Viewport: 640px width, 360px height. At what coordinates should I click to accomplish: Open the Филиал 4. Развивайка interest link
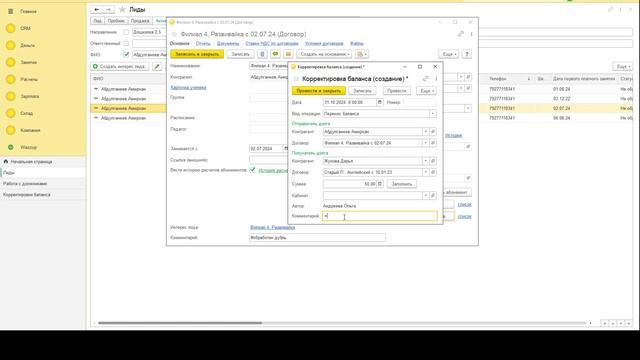point(272,227)
